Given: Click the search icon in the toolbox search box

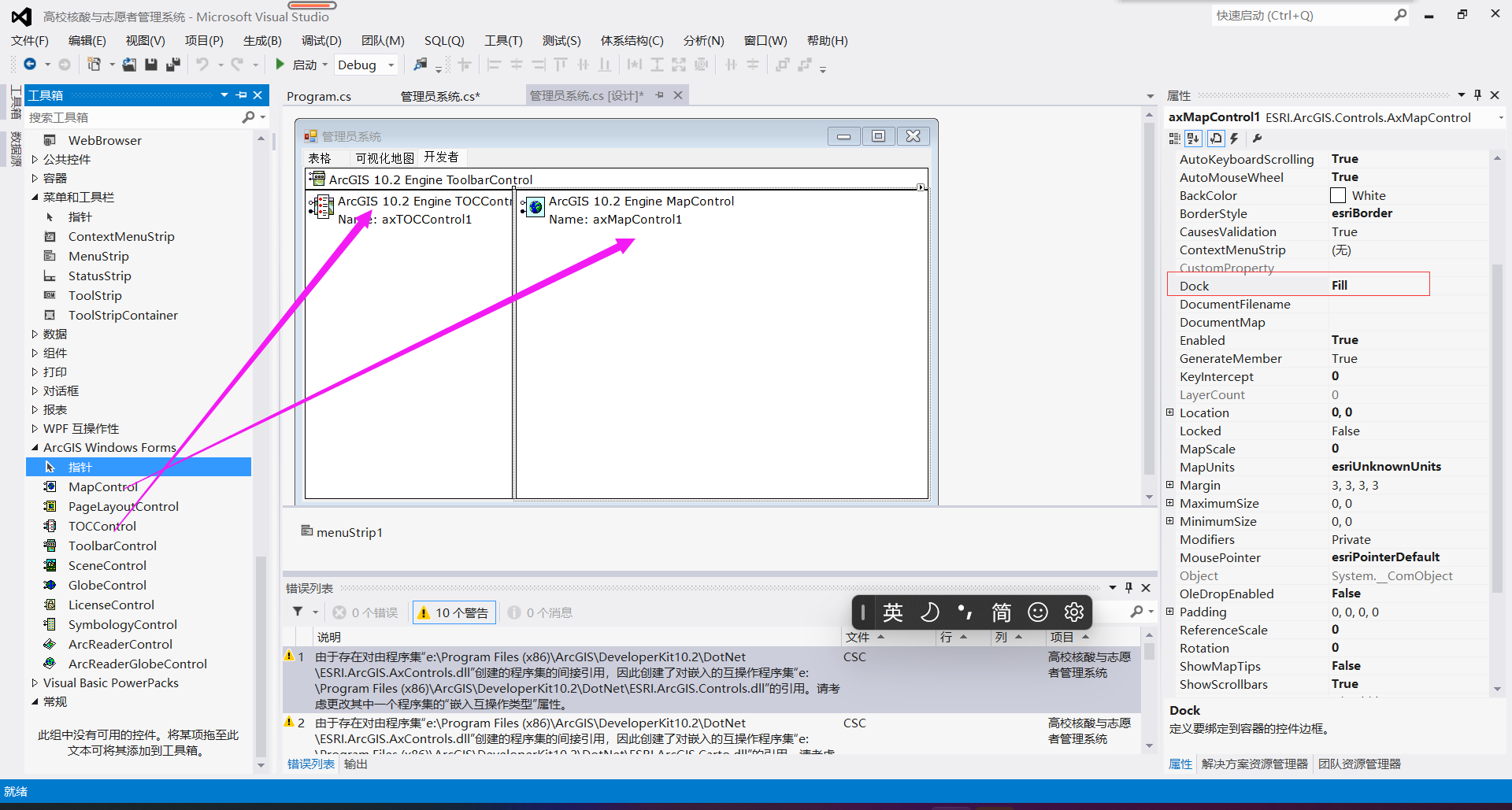Looking at the screenshot, I should (249, 117).
